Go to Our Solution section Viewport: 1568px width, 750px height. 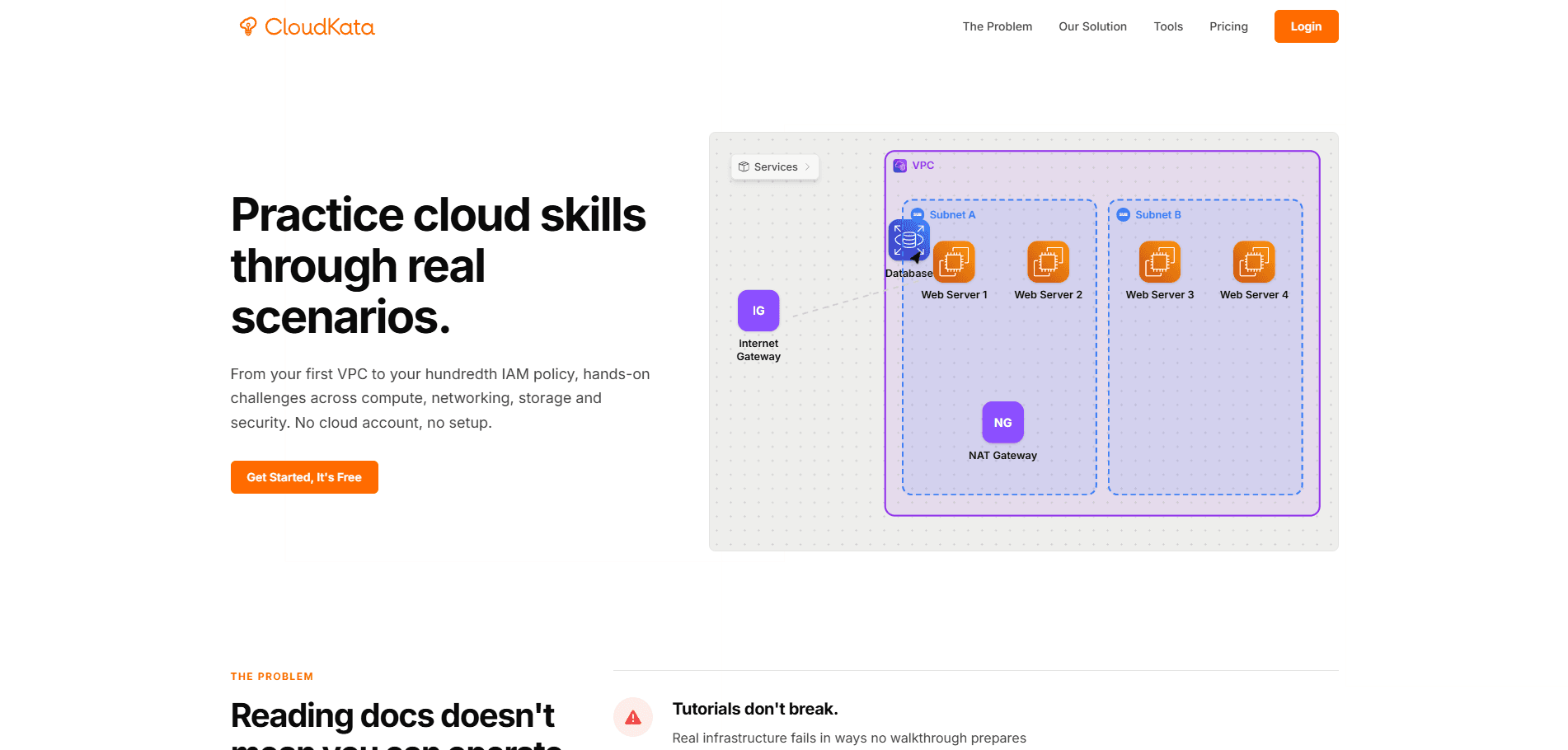1092,26
